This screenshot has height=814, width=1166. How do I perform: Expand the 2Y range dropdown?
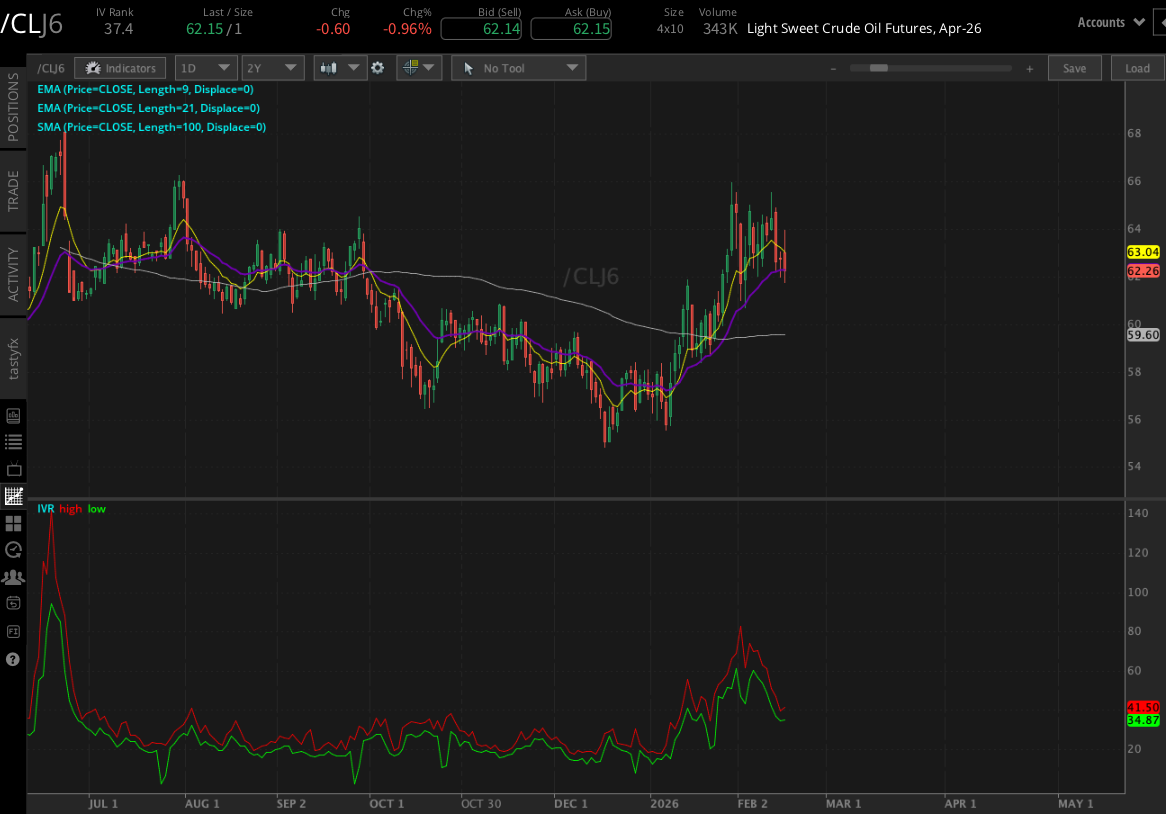tap(272, 67)
